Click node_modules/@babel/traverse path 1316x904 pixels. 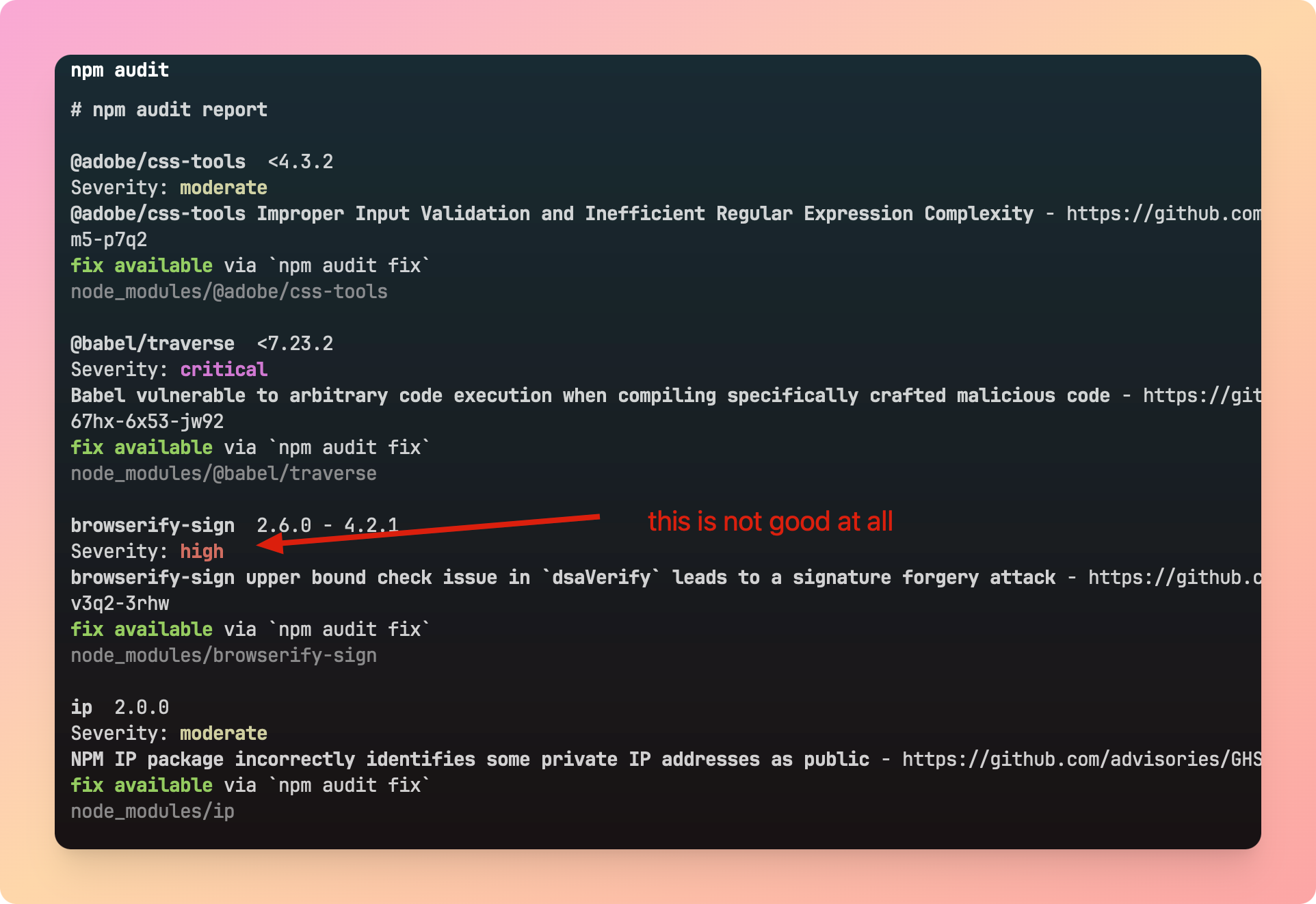[x=224, y=473]
